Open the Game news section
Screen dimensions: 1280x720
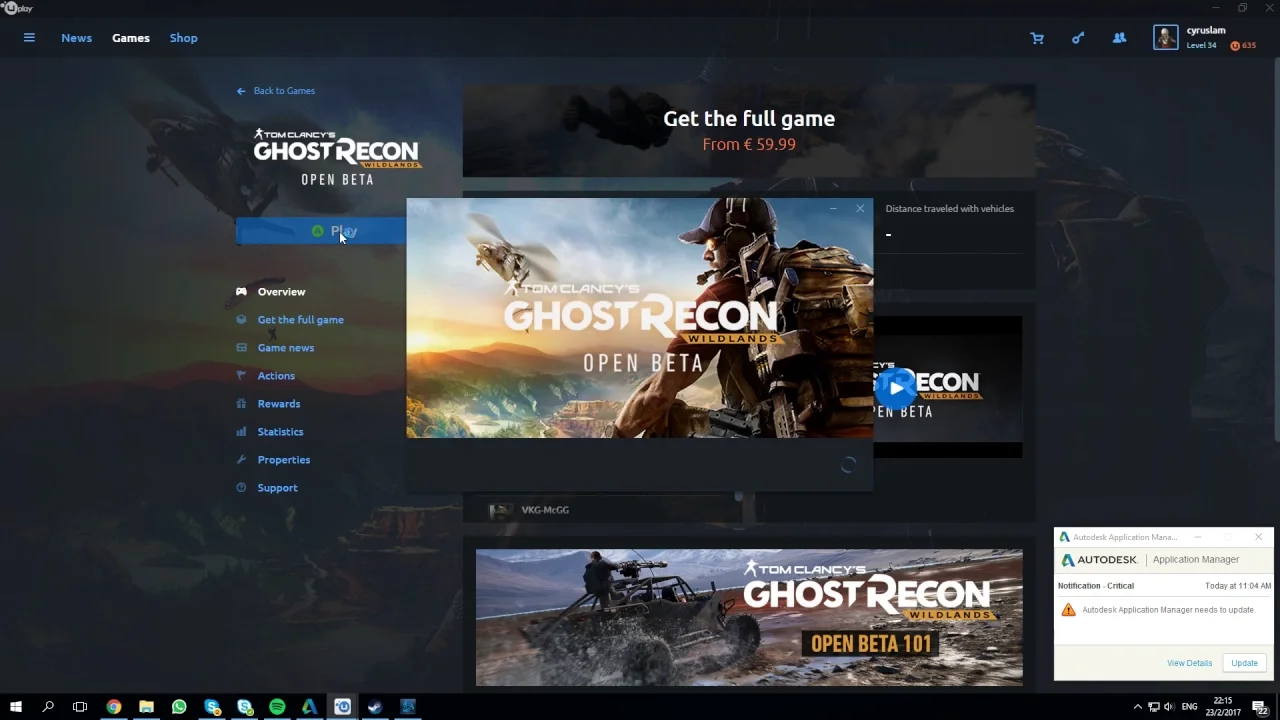point(286,348)
